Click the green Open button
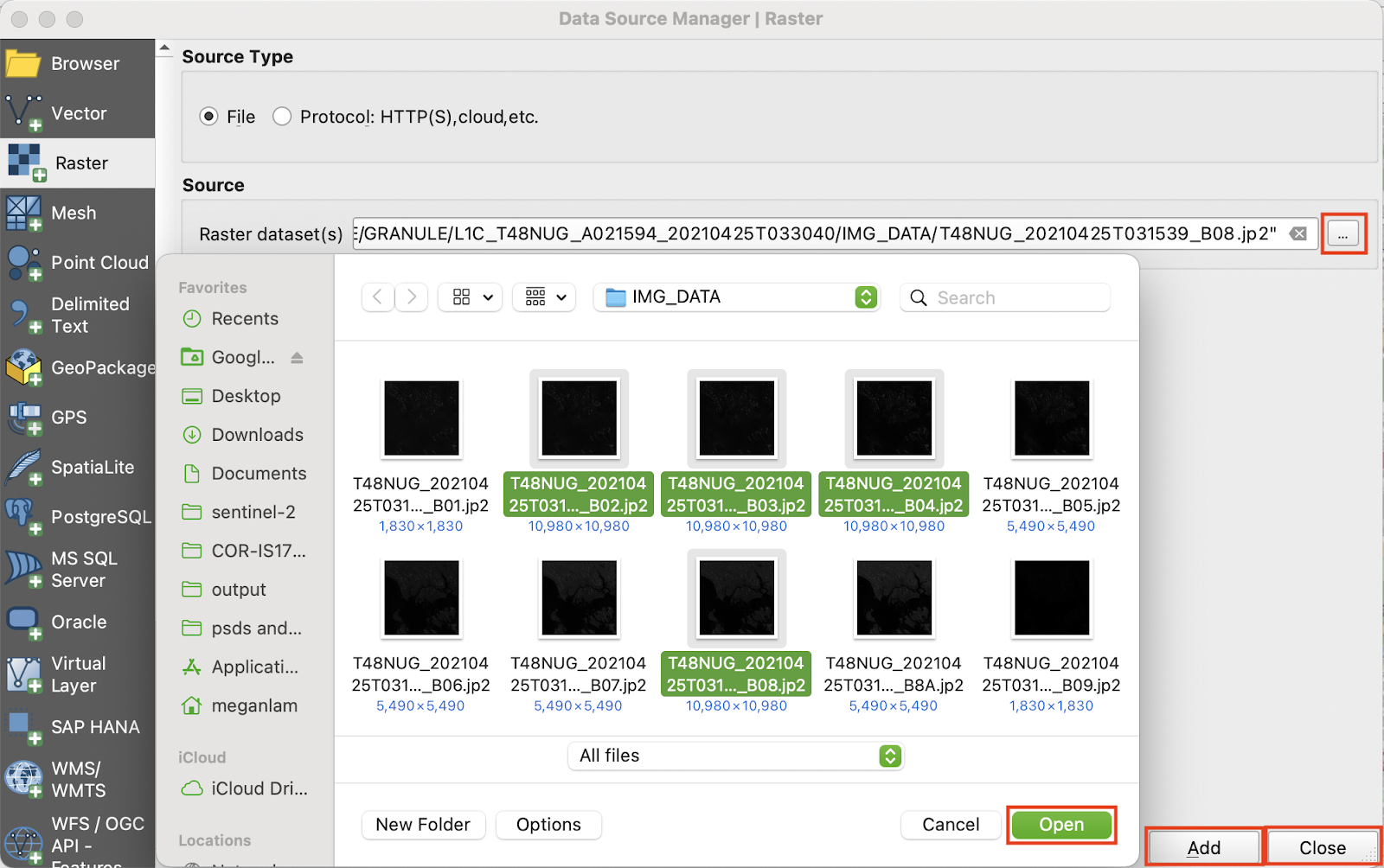 pos(1061,825)
